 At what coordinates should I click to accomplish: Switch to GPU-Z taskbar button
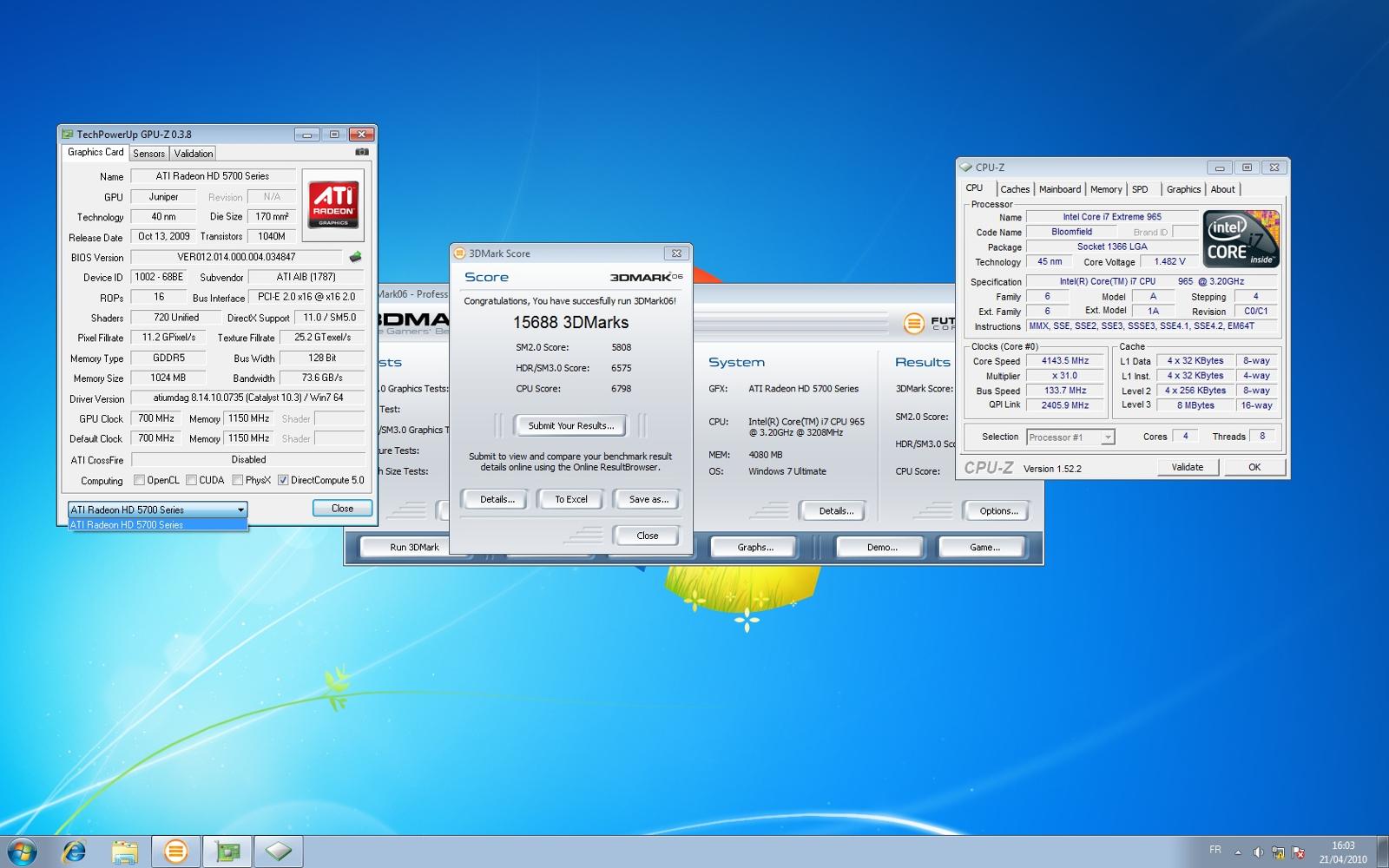[227, 852]
